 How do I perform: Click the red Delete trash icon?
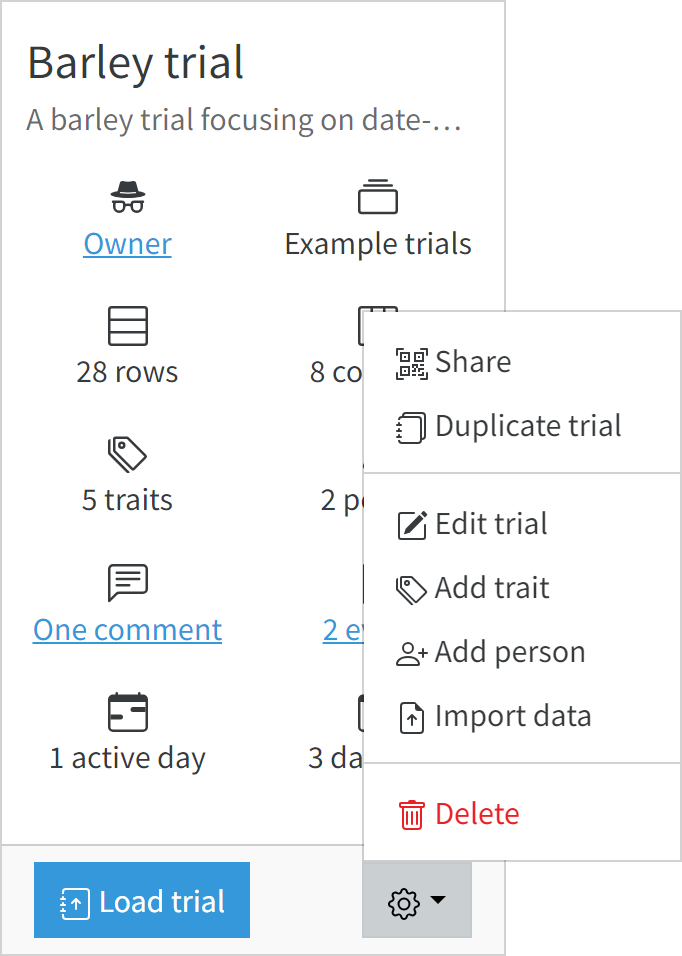tap(411, 815)
